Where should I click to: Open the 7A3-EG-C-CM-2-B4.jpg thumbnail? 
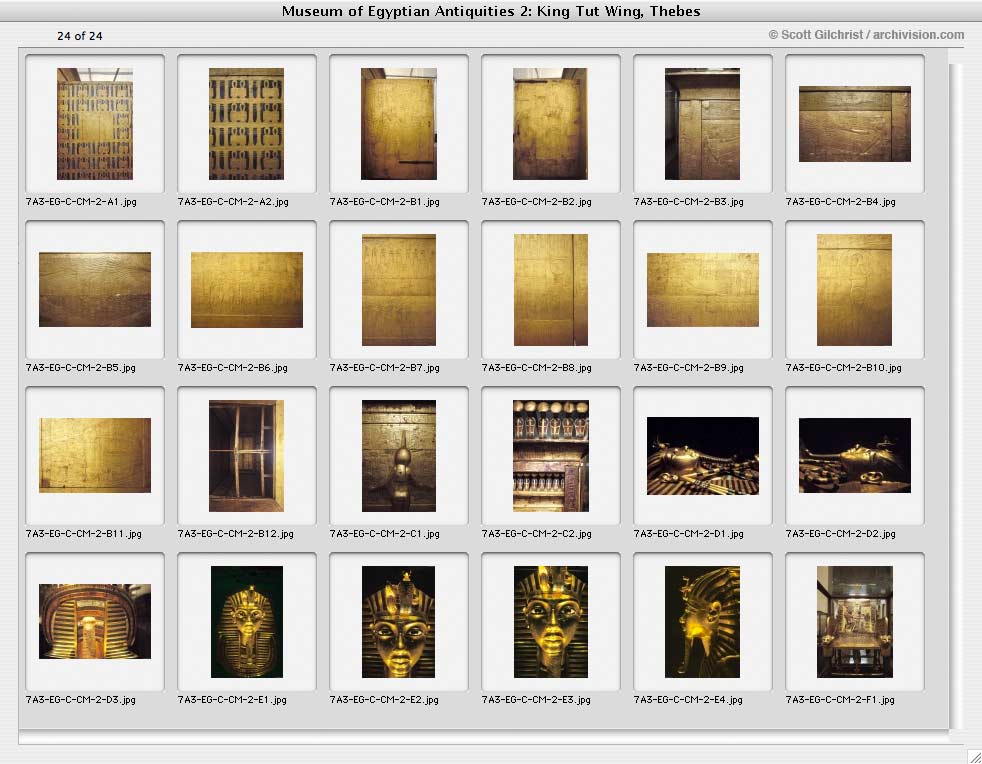pos(855,124)
